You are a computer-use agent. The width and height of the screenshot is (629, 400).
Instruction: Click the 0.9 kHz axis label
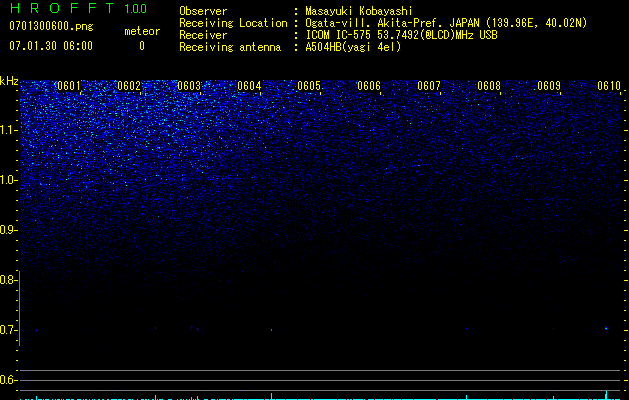coord(8,230)
